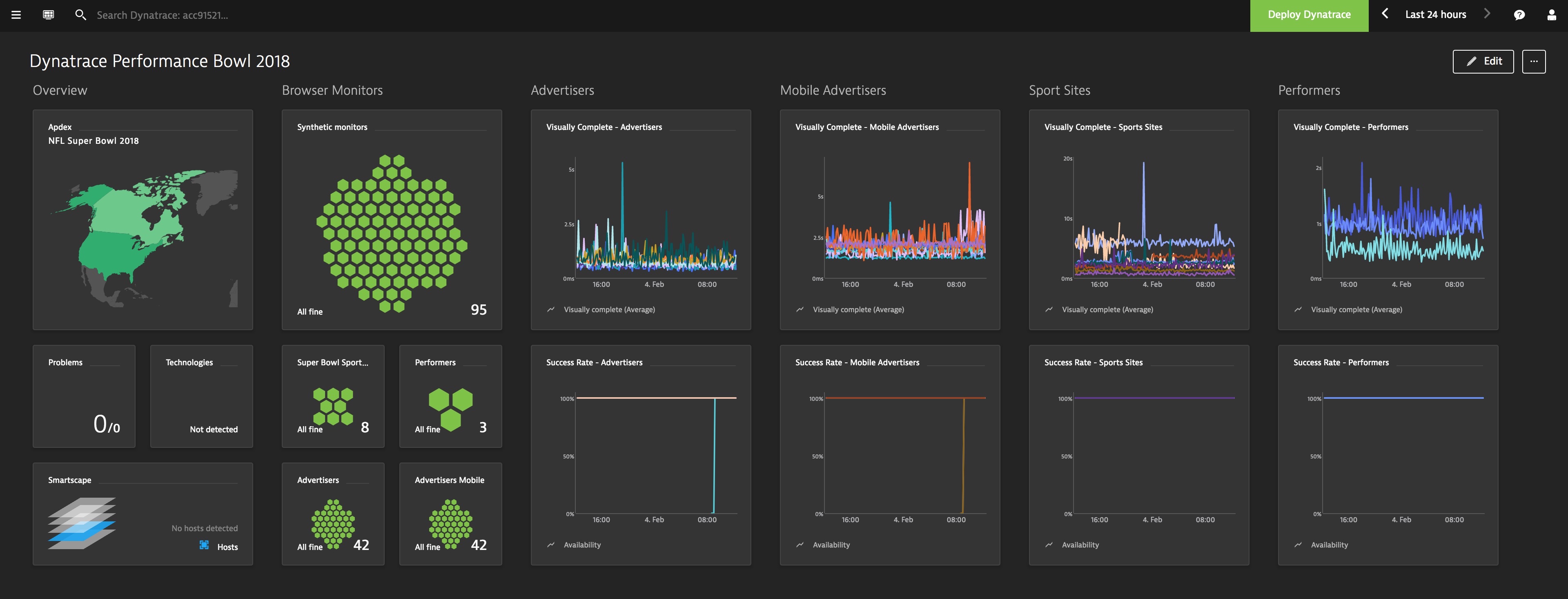
Task: Click the Browser Monitors section heading
Action: (x=332, y=90)
